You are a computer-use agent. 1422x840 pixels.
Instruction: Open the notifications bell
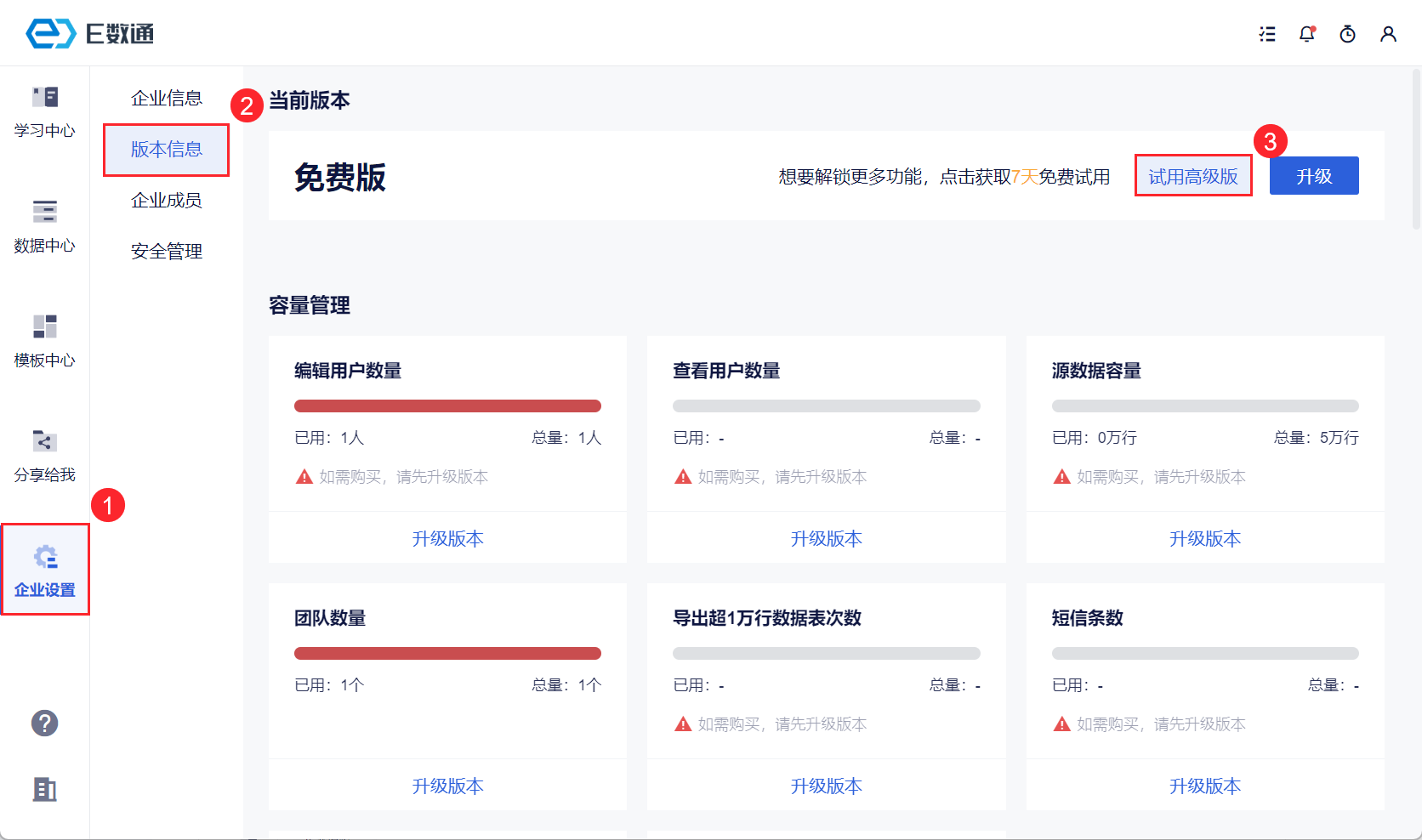1307,34
